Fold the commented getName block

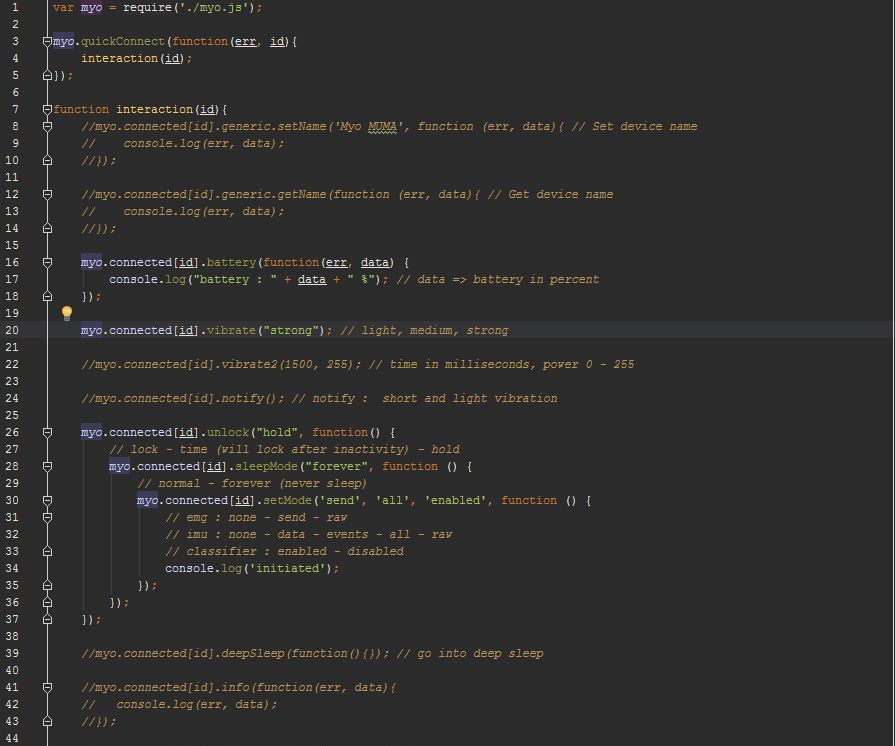[x=47, y=194]
